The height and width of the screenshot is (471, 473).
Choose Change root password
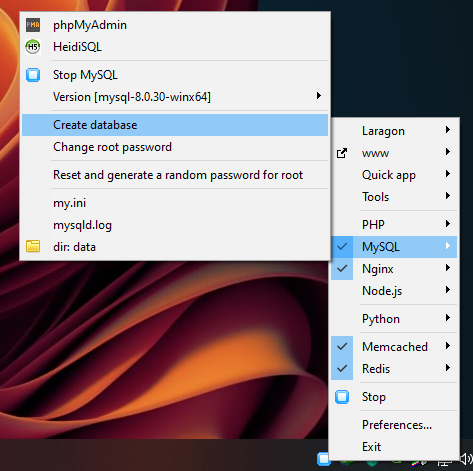[x=175, y=147]
